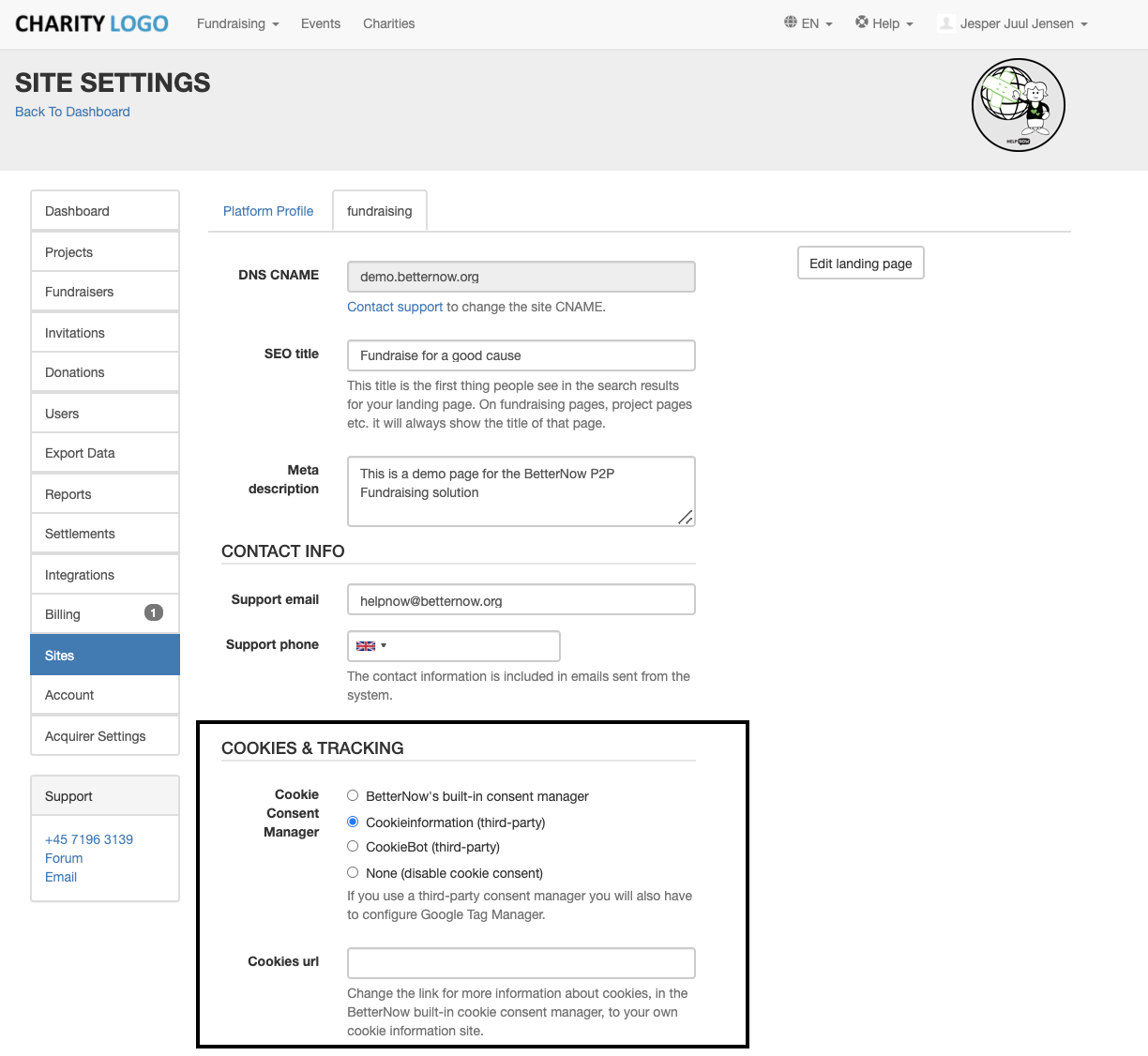Click Back To Dashboard link

point(72,112)
